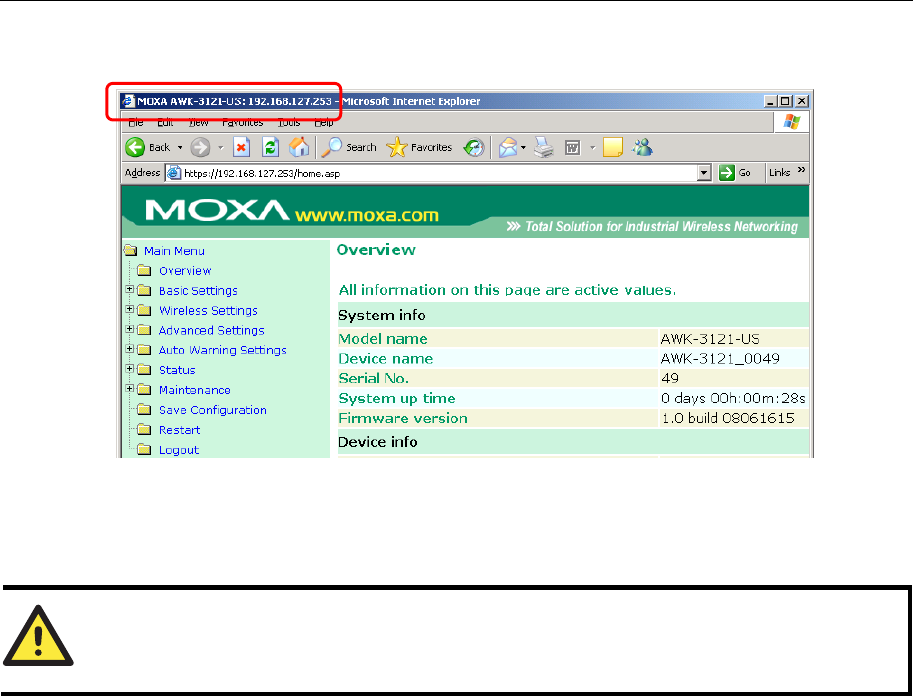Select the firmware value 1.0 build 08061615

coord(728,418)
